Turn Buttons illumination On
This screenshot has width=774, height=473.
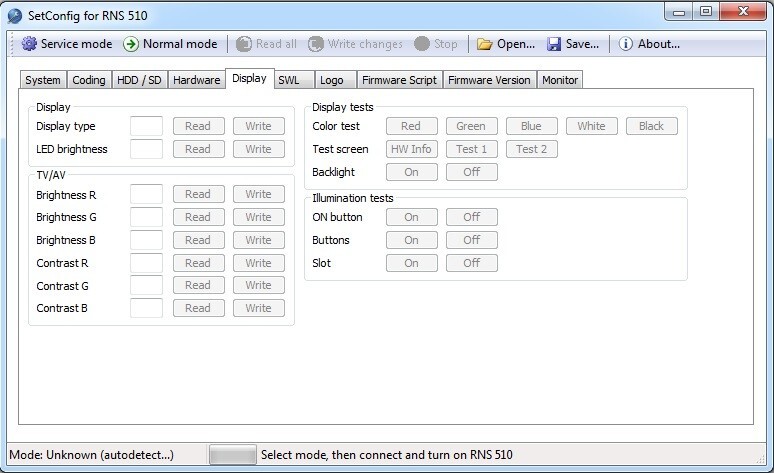(x=412, y=240)
